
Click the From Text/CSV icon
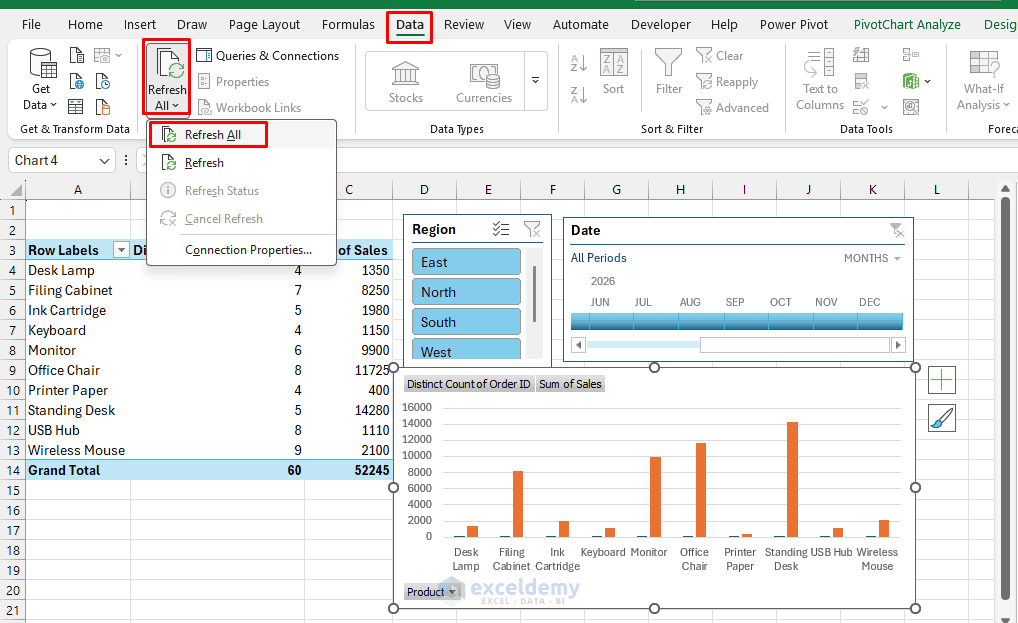pyautogui.click(x=77, y=56)
